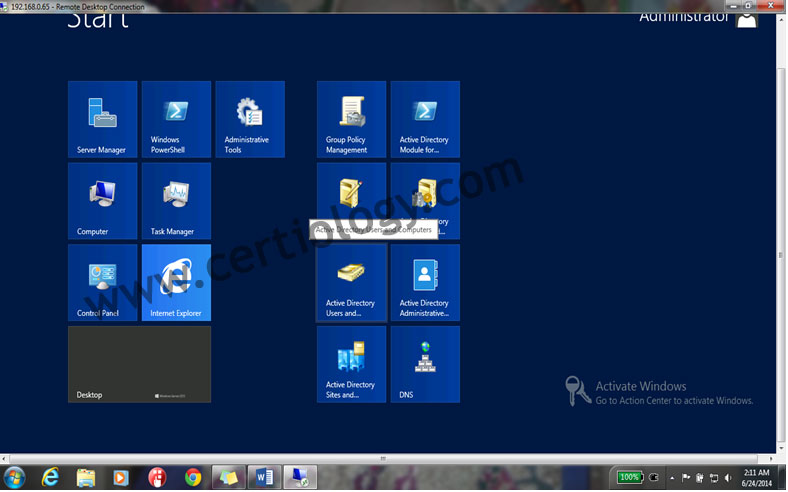Screen dimensions: 788x492
Task: Launch Active Directory Module for PowerShell tile
Action: tap(425, 119)
